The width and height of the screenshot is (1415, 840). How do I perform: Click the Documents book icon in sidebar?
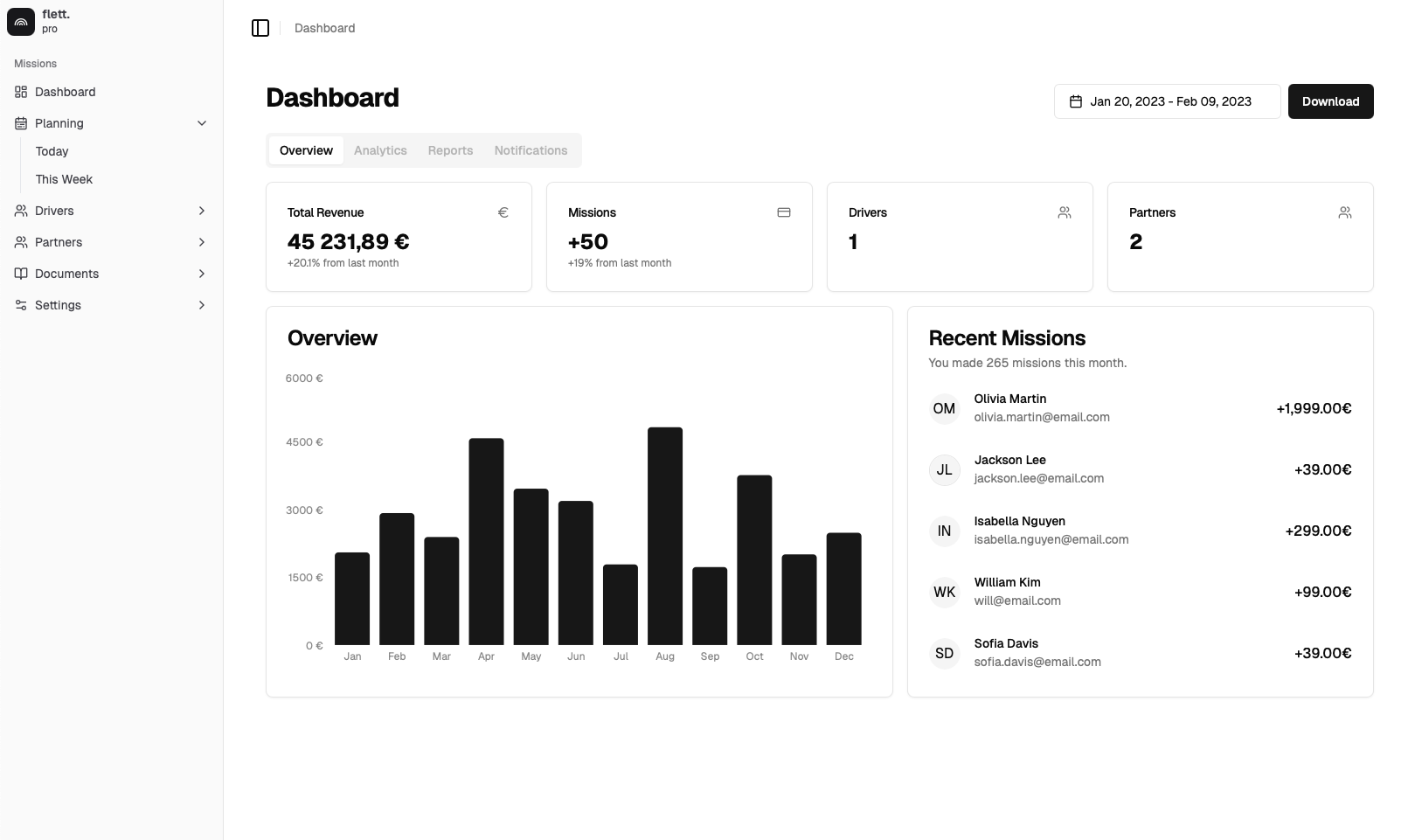pyautogui.click(x=20, y=273)
